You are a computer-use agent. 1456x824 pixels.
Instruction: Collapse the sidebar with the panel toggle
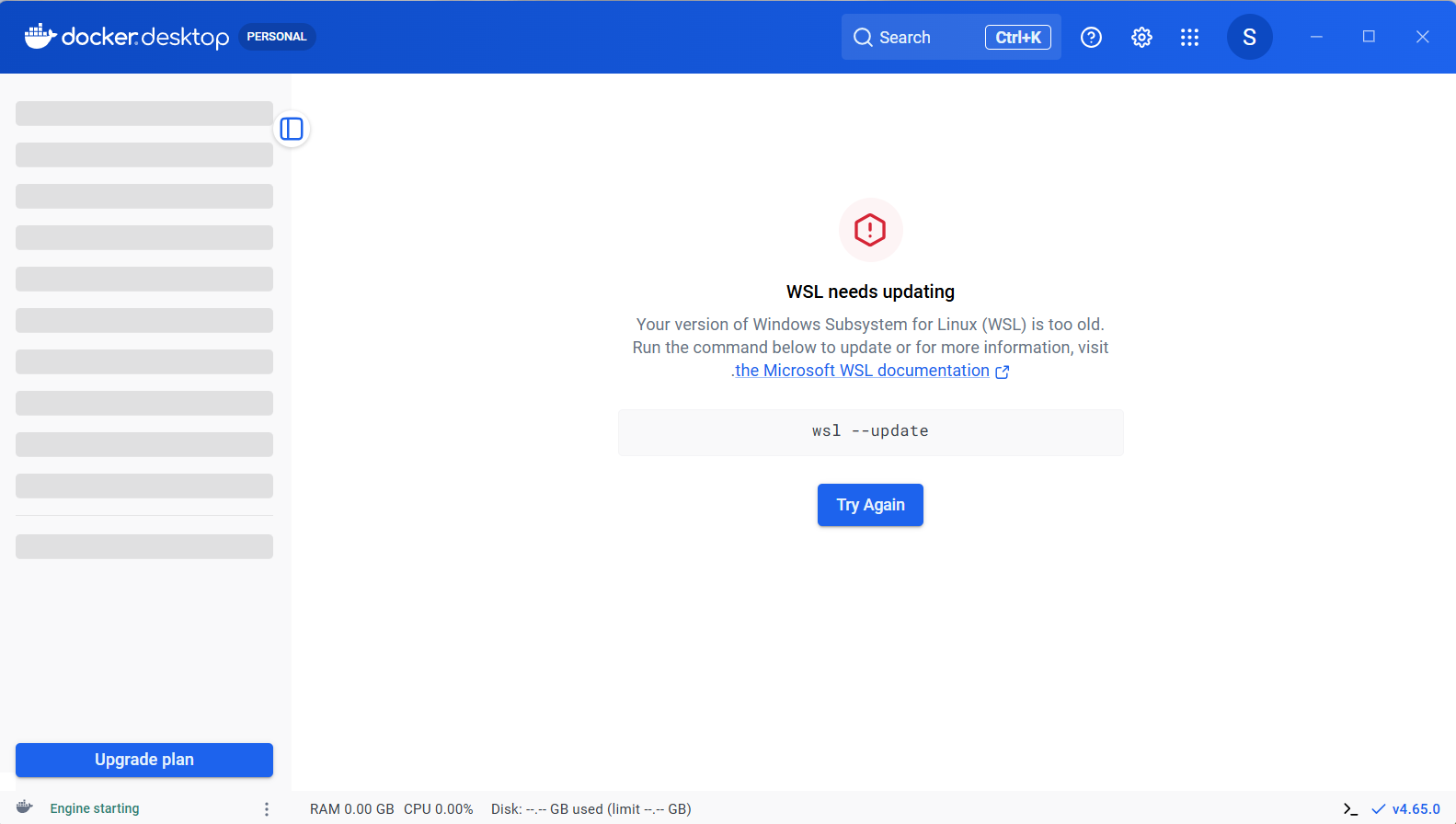[x=292, y=129]
